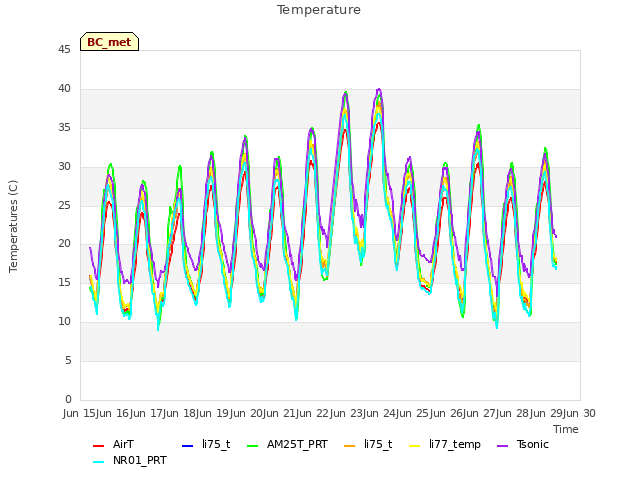Click the Jun 22 x-axis tick label
The width and height of the screenshot is (640, 480).
pyautogui.click(x=314, y=413)
